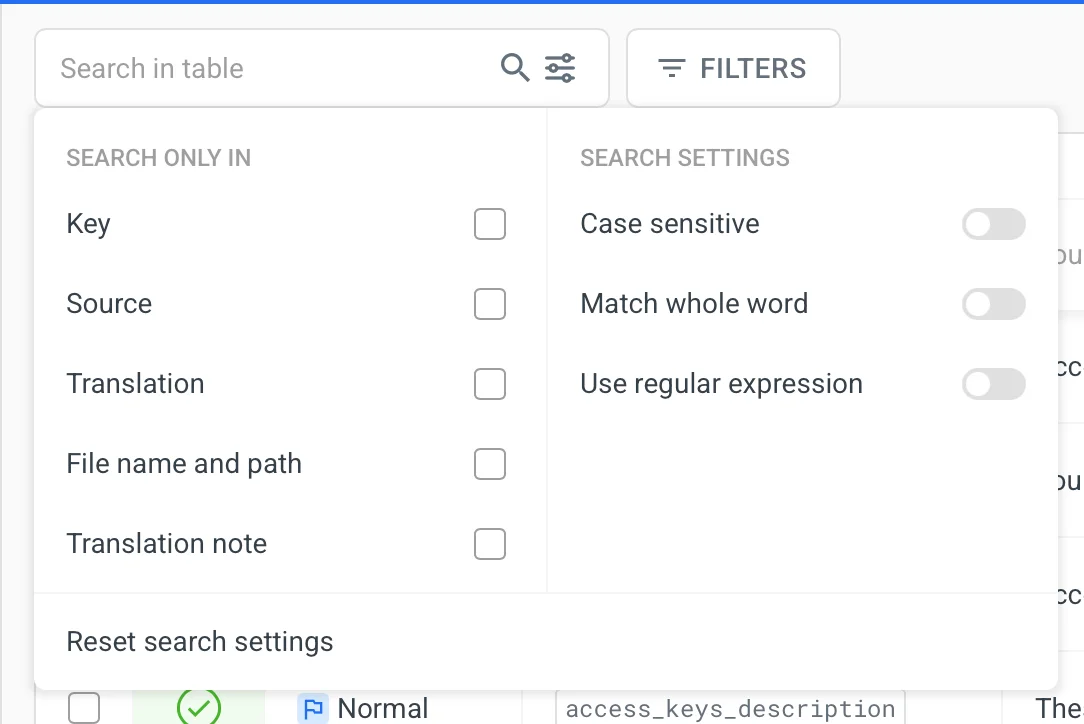Check the Translation note checkbox
The width and height of the screenshot is (1084, 724).
tap(490, 544)
